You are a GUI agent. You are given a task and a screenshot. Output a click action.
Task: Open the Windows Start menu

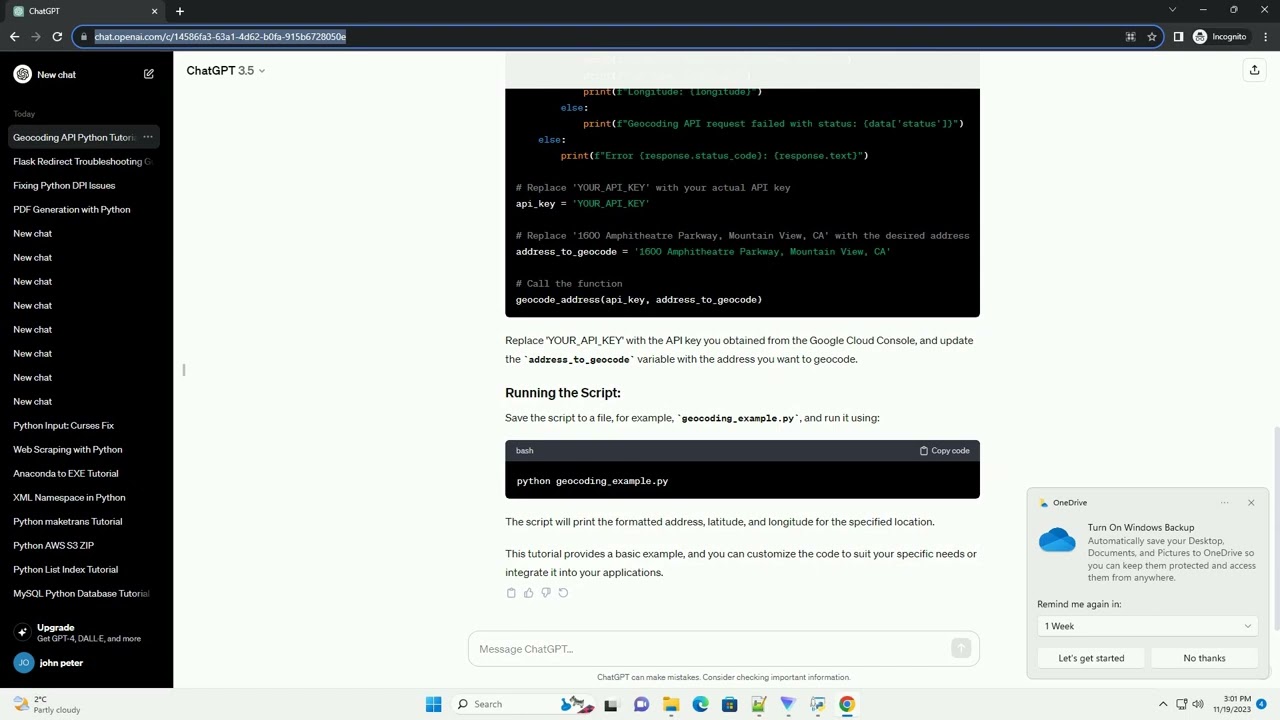433,704
